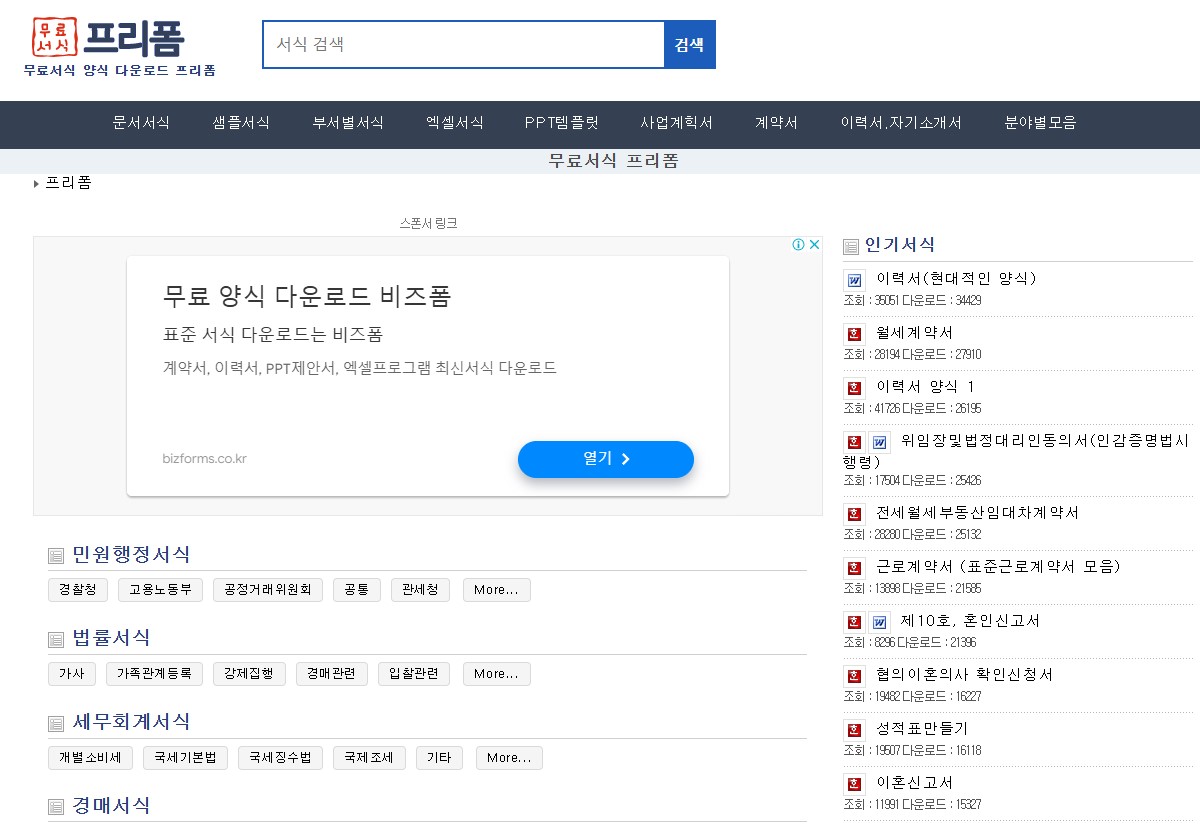Open the 이력서,자기소개서 menu

[x=901, y=124]
